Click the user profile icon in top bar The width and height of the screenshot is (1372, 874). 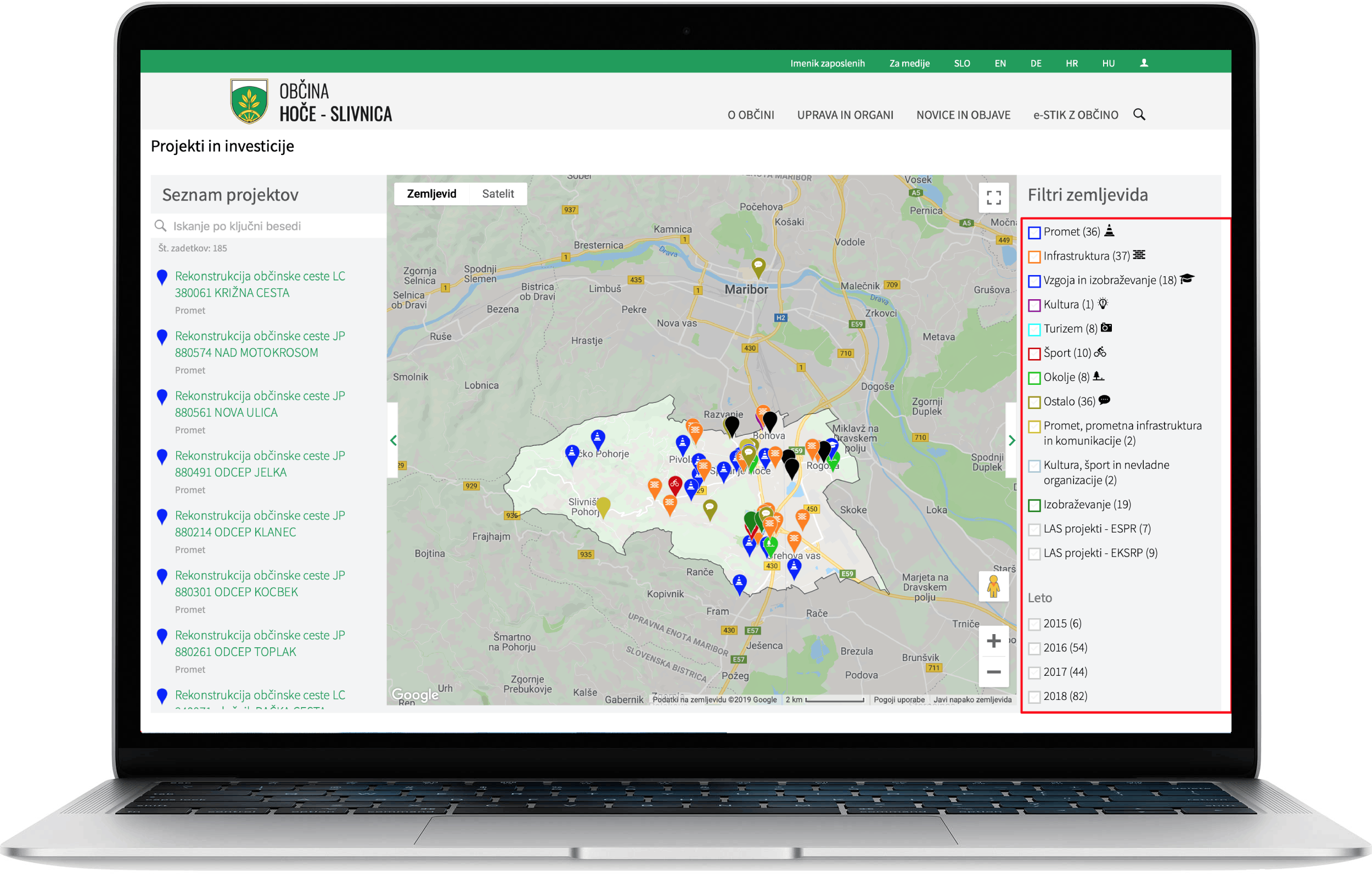pos(1144,63)
